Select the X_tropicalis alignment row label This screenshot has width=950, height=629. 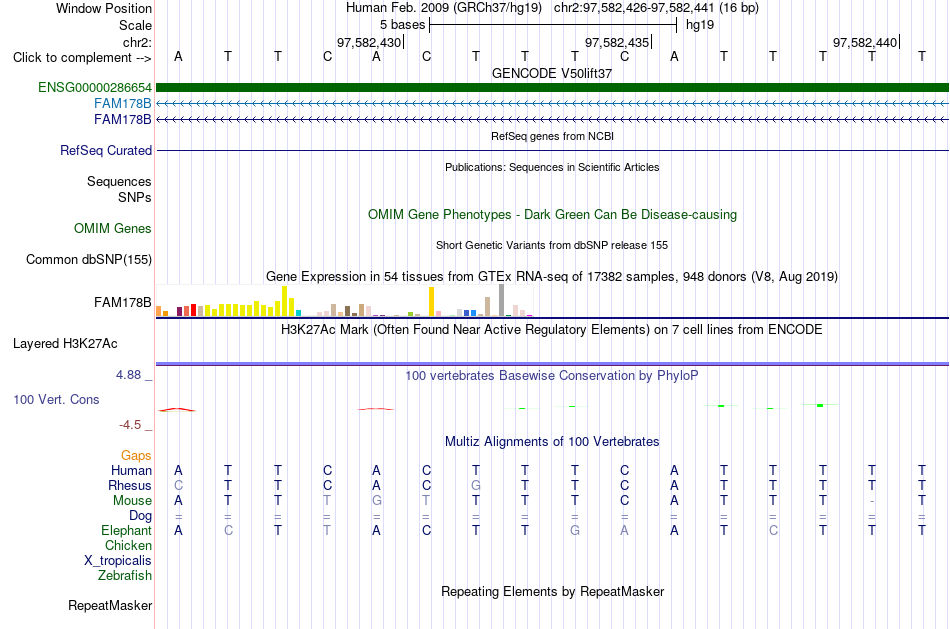(x=118, y=561)
